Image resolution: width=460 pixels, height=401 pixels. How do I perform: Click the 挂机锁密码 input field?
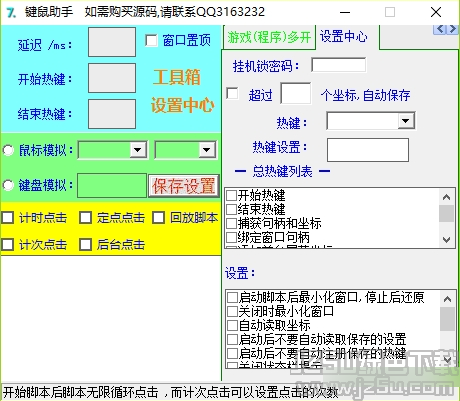coord(339,65)
